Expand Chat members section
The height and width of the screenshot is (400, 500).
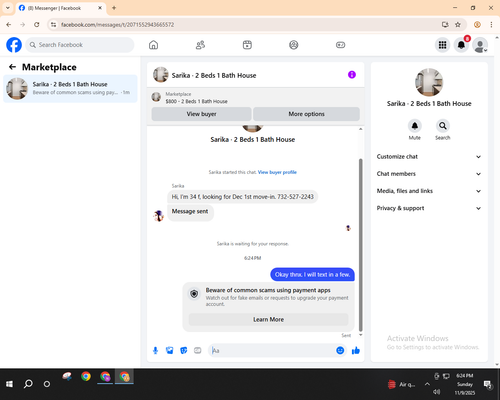pyautogui.click(x=429, y=174)
